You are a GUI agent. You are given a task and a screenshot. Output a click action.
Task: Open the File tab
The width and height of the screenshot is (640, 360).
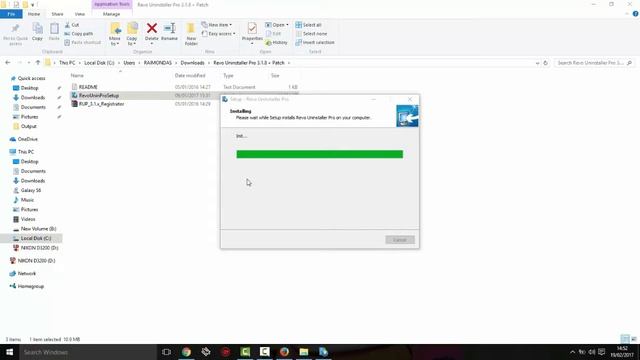coord(11,14)
